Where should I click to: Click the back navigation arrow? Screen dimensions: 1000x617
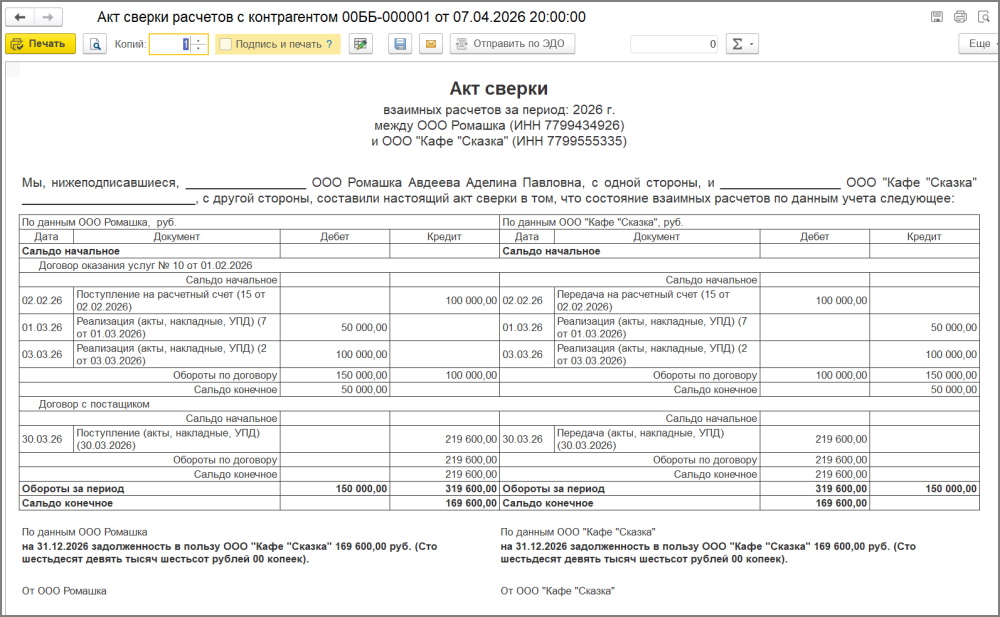tap(21, 18)
